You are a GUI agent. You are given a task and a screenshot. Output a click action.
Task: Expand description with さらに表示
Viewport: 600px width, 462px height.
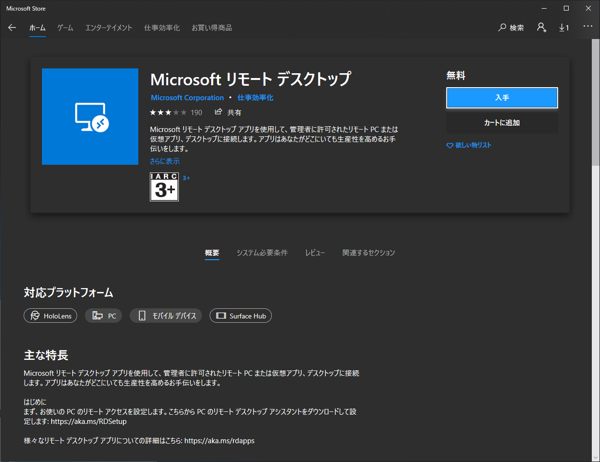[x=165, y=161]
